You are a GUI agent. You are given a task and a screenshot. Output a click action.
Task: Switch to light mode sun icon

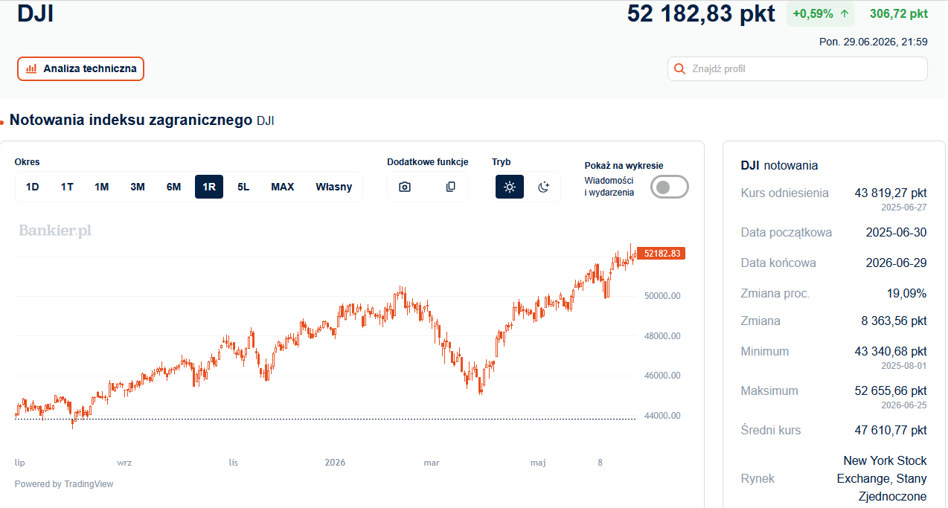tap(510, 187)
